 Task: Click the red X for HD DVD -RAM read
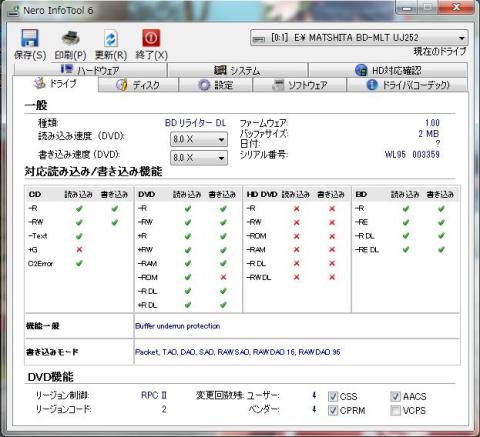pos(296,249)
